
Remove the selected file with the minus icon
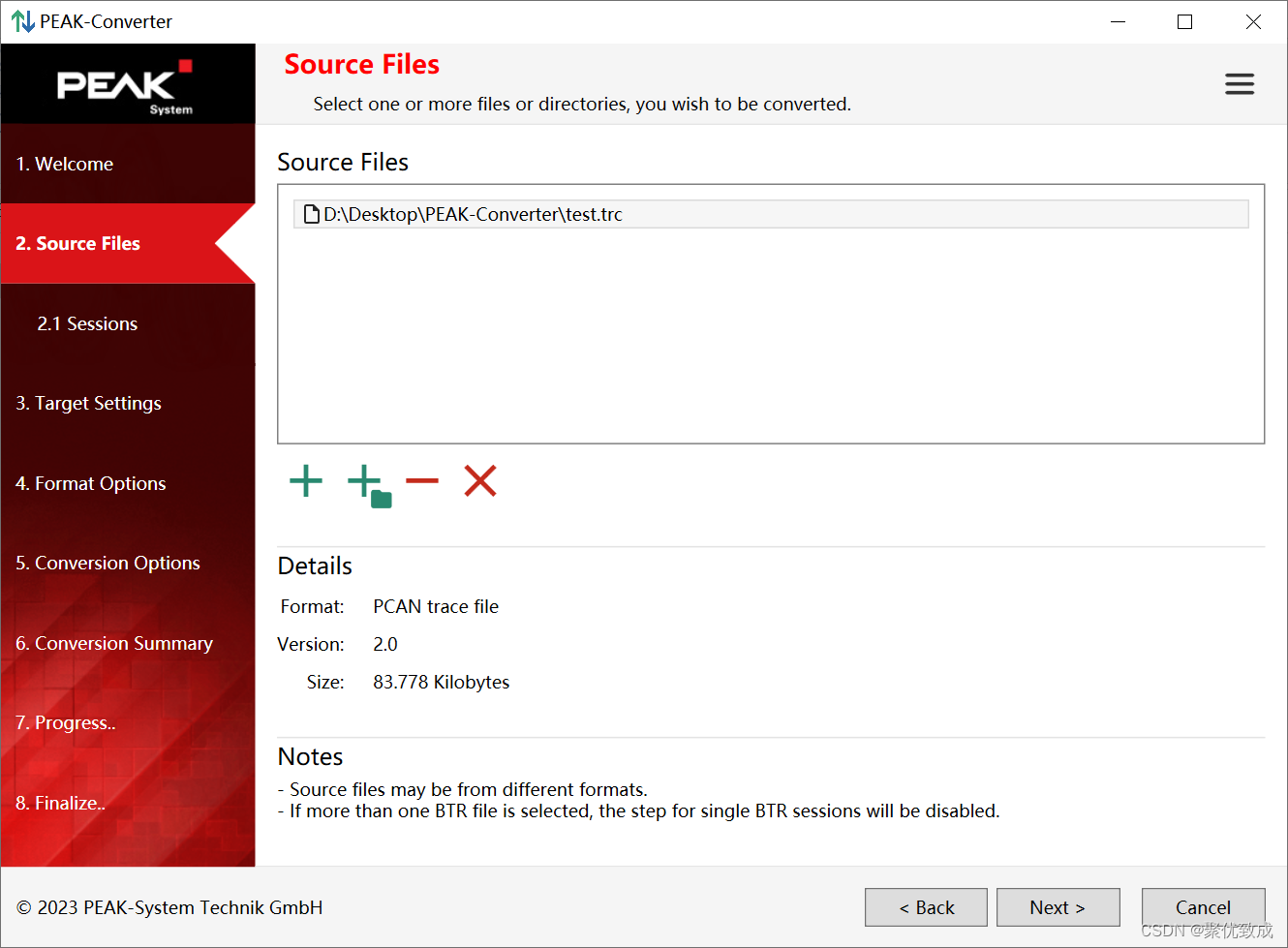point(422,481)
